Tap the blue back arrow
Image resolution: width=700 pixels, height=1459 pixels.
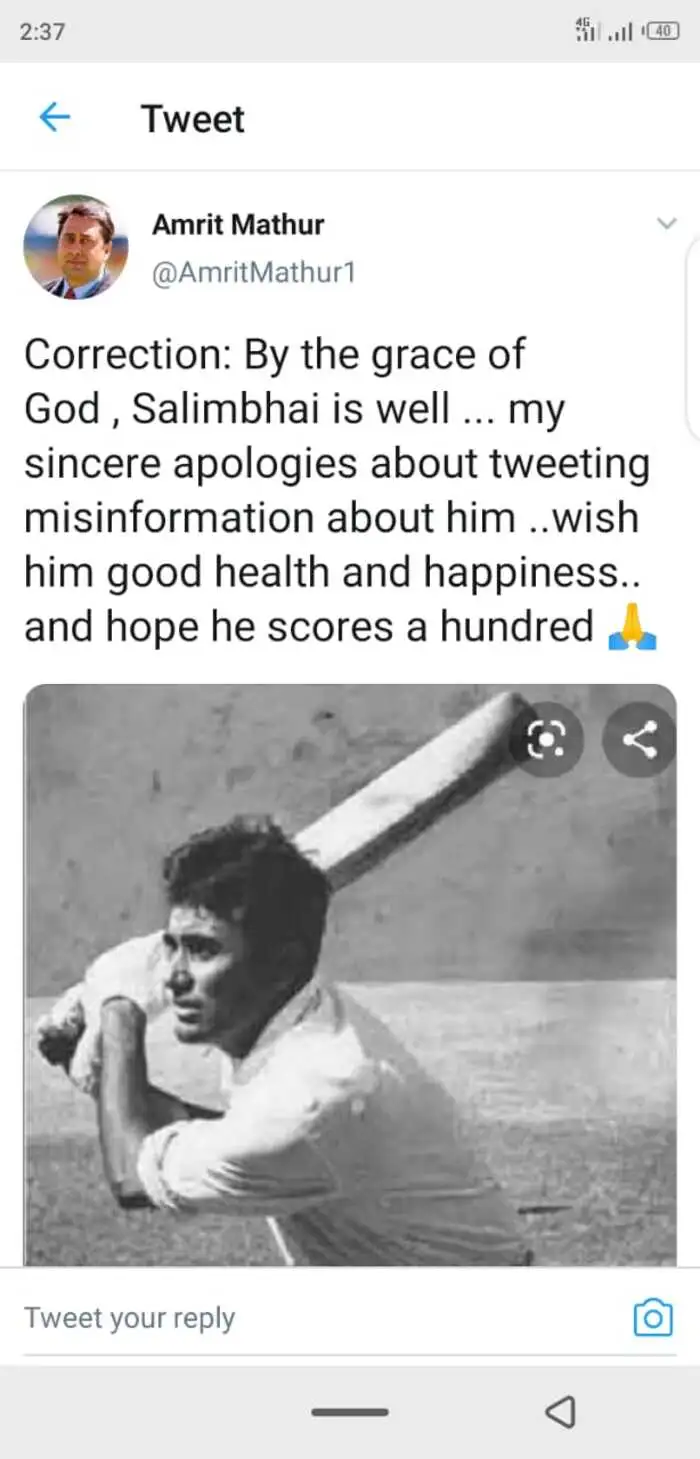(54, 118)
